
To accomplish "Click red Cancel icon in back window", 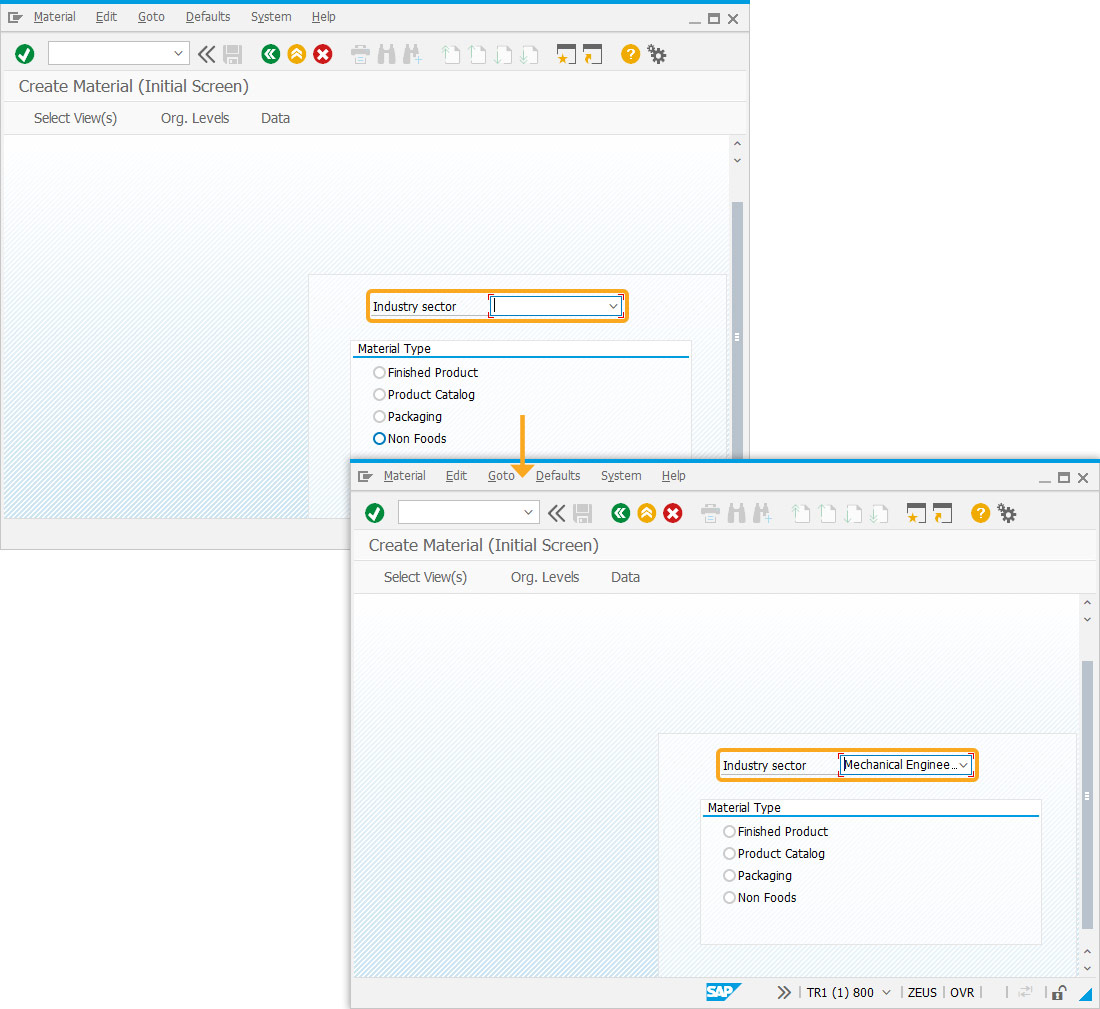I will click(x=323, y=54).
